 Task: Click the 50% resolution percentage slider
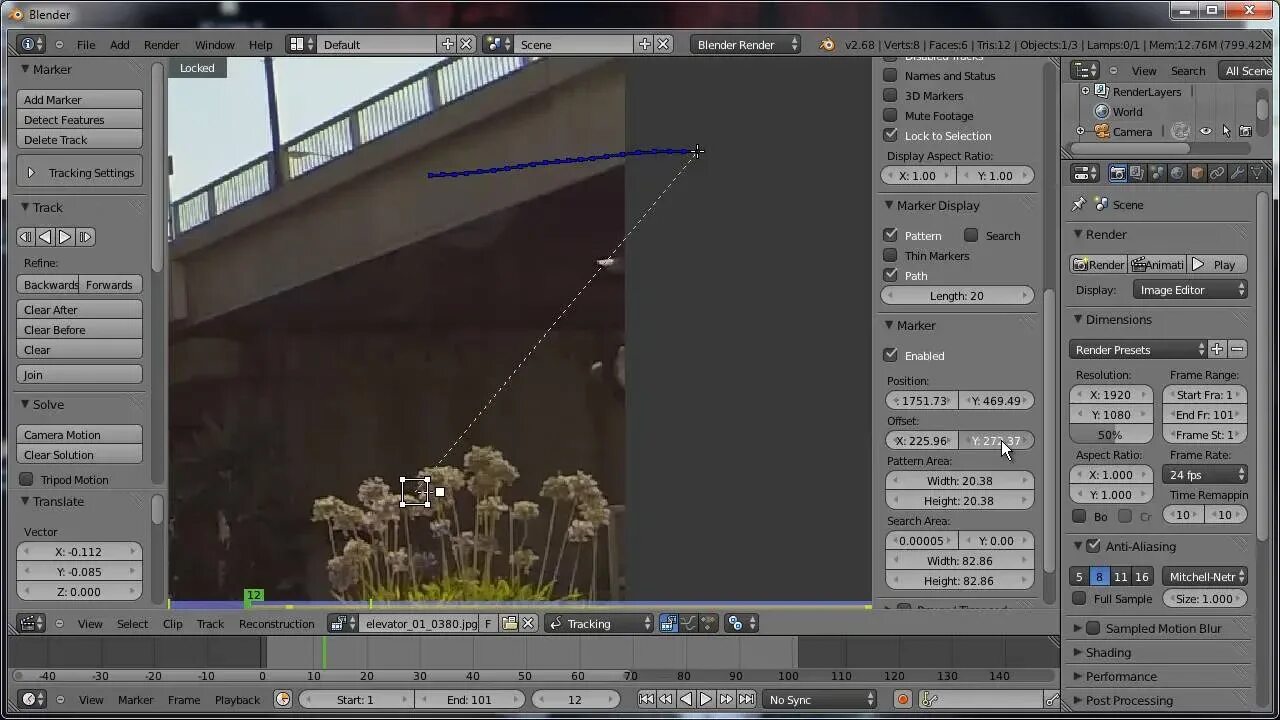[1110, 434]
